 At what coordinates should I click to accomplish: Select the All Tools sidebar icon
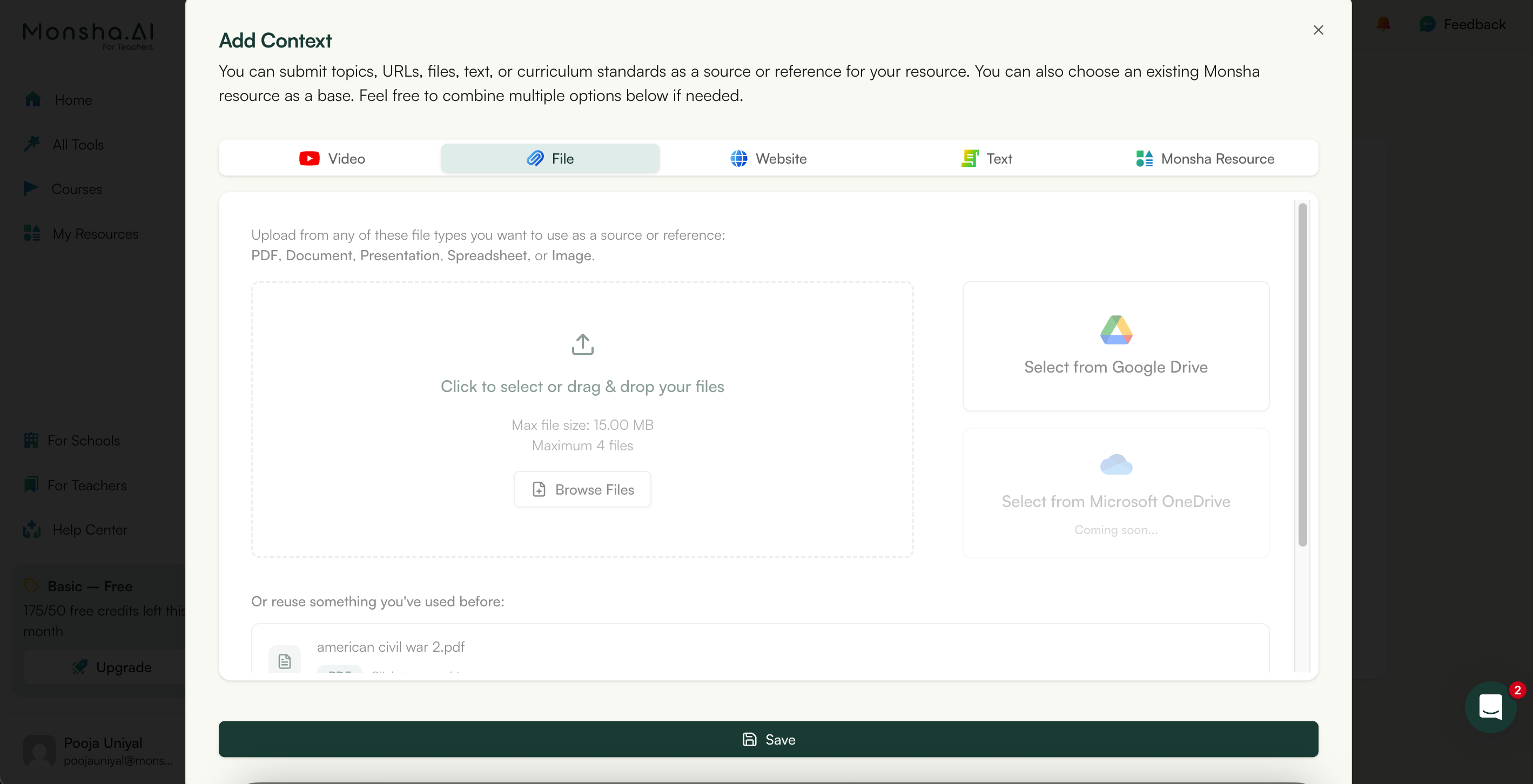32,144
